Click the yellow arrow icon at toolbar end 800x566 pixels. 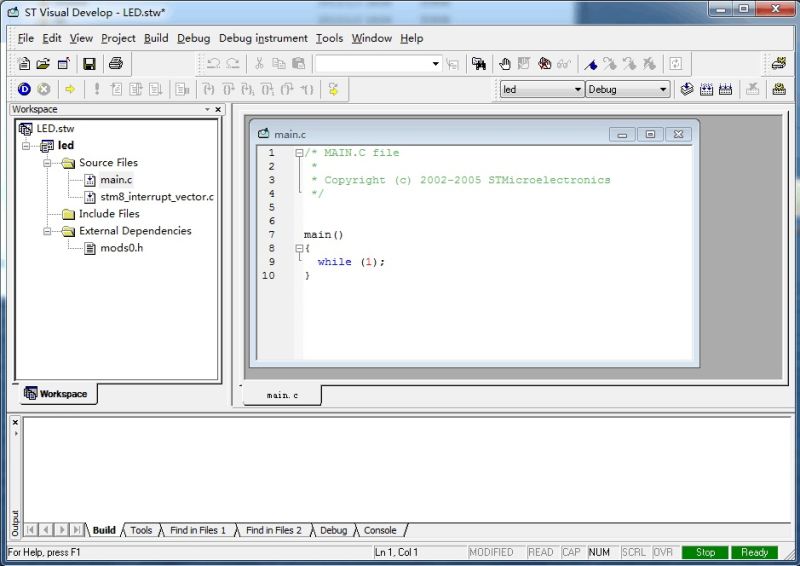(x=333, y=89)
